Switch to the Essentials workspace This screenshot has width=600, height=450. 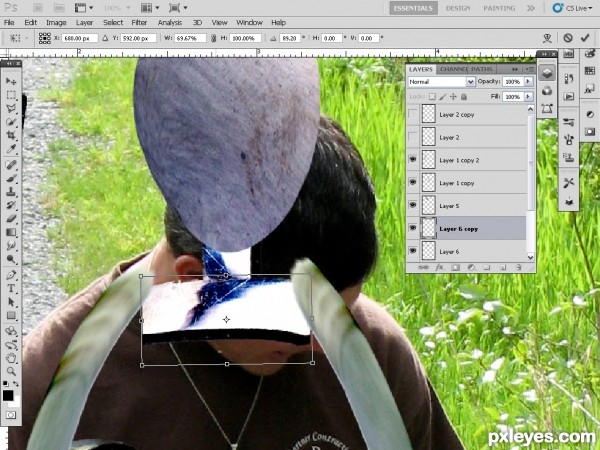coord(413,8)
